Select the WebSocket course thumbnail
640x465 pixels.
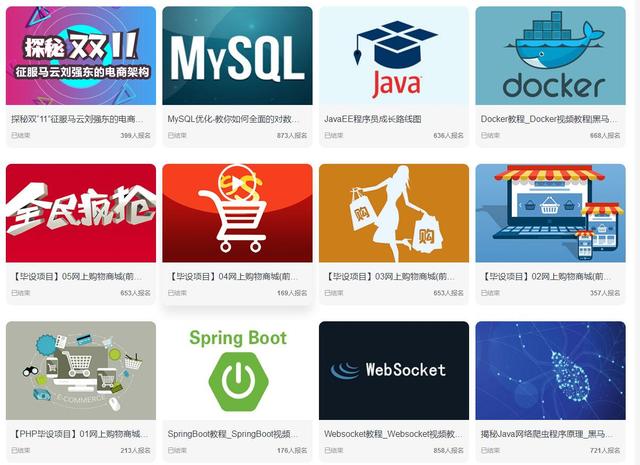(394, 370)
